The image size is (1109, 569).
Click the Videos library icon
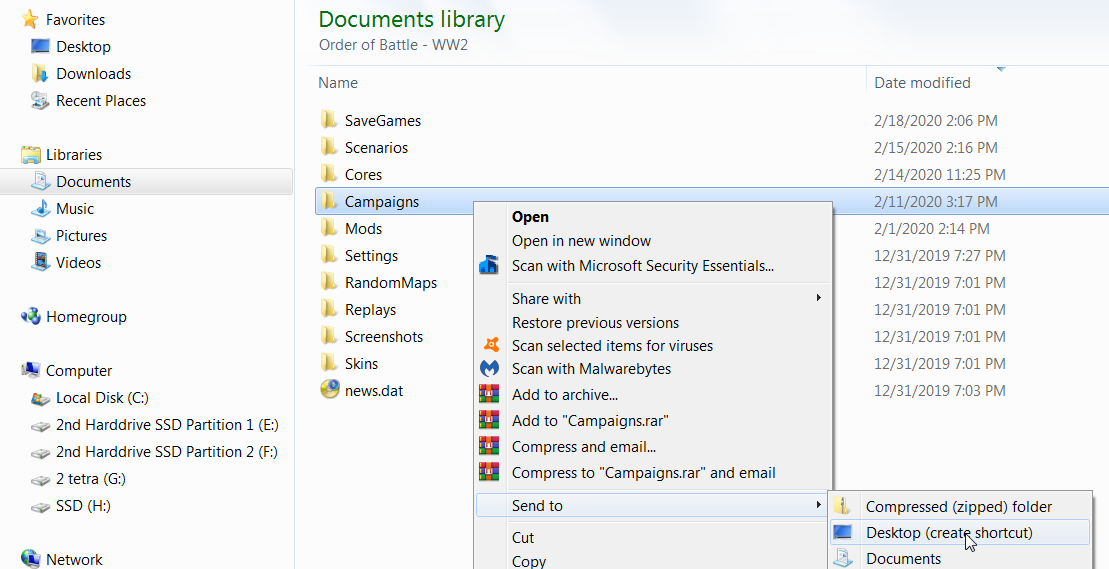(x=40, y=262)
